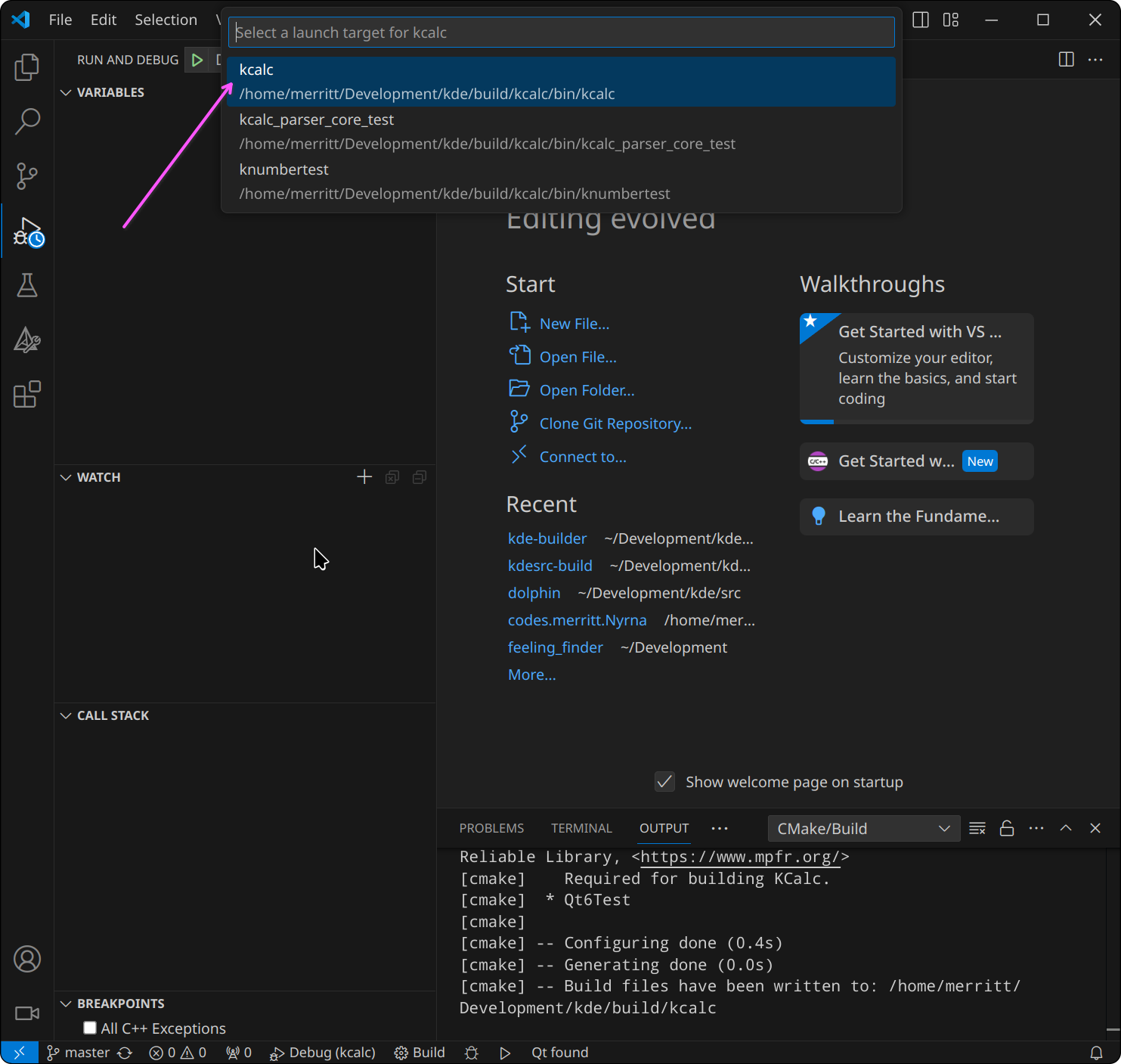Select kcalc_parser_core_test launch target
The width and height of the screenshot is (1121, 1064).
(x=562, y=132)
